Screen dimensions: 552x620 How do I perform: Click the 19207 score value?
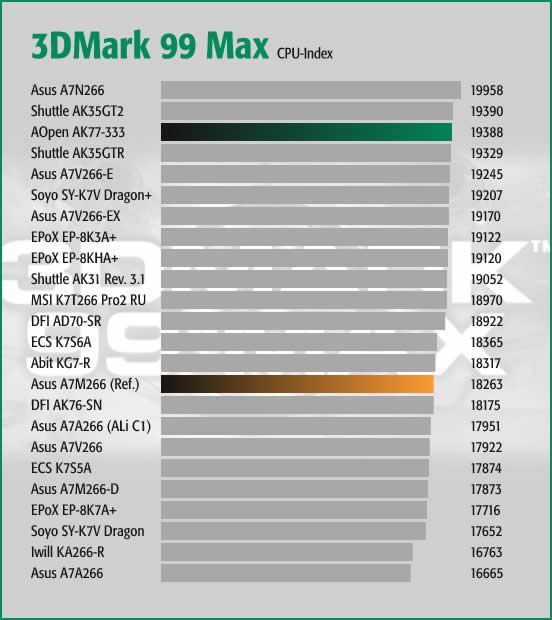click(487, 195)
